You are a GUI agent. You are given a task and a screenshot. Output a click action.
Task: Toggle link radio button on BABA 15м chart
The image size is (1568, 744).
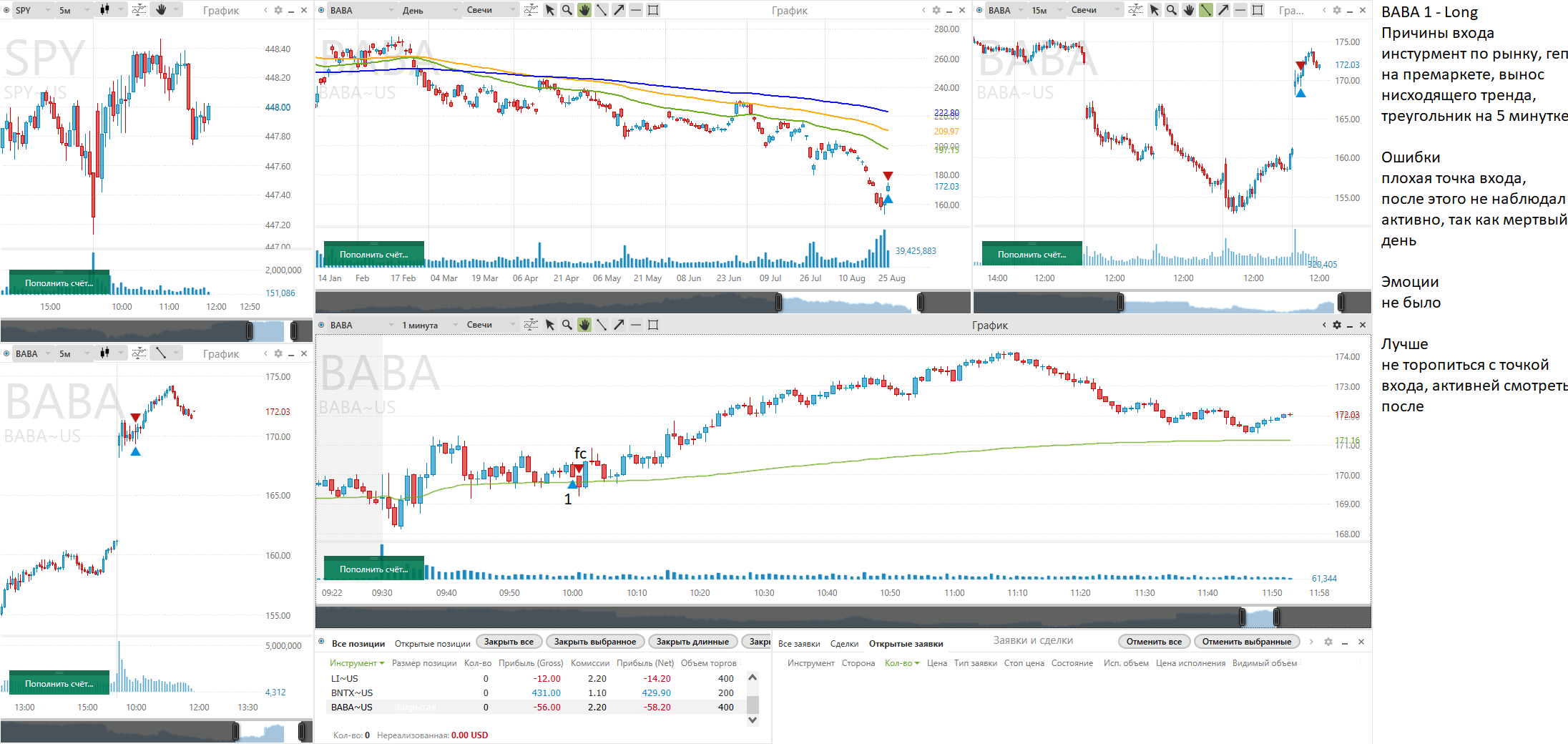(979, 10)
